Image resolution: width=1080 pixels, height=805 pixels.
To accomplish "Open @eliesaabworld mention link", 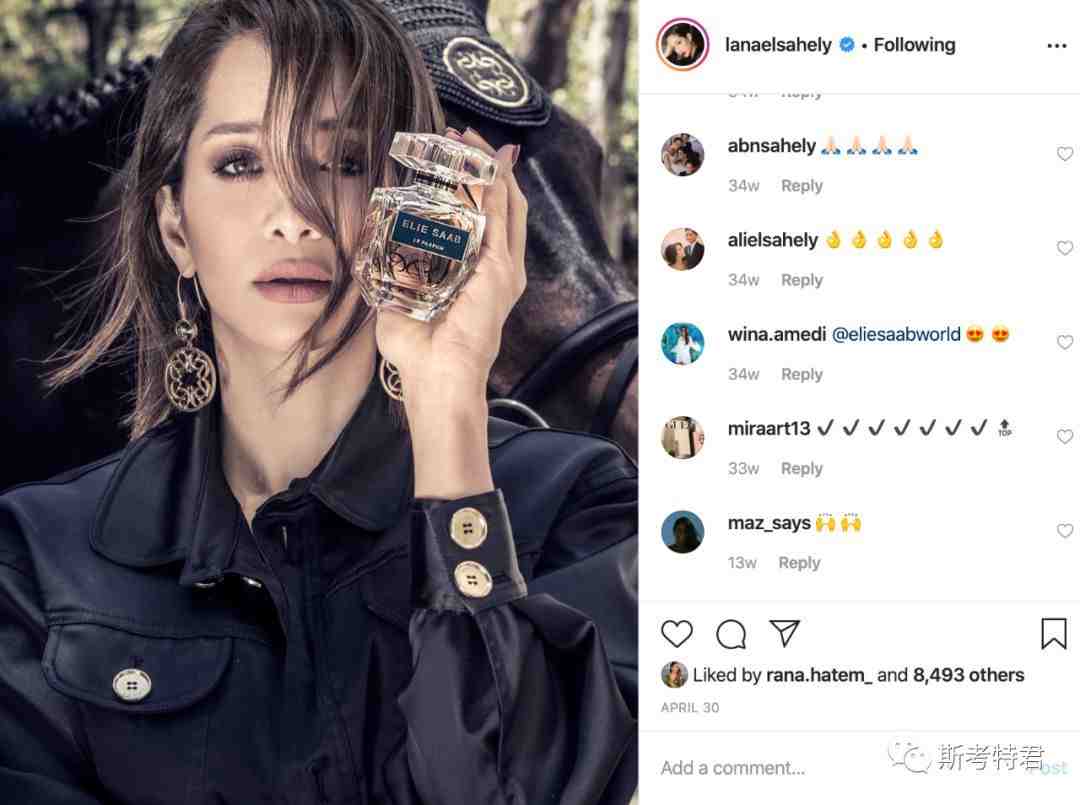I will click(895, 335).
